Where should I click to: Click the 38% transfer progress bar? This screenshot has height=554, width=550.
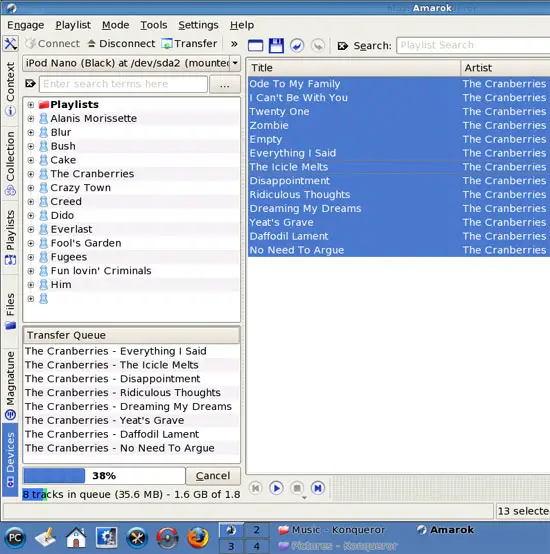104,476
